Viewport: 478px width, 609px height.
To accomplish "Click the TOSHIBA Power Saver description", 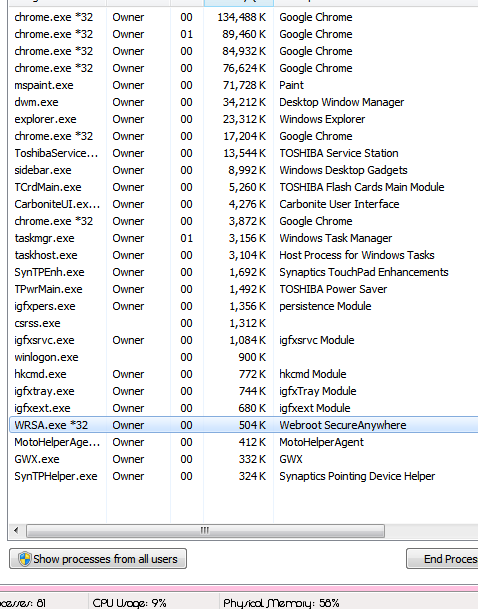I will pos(333,289).
